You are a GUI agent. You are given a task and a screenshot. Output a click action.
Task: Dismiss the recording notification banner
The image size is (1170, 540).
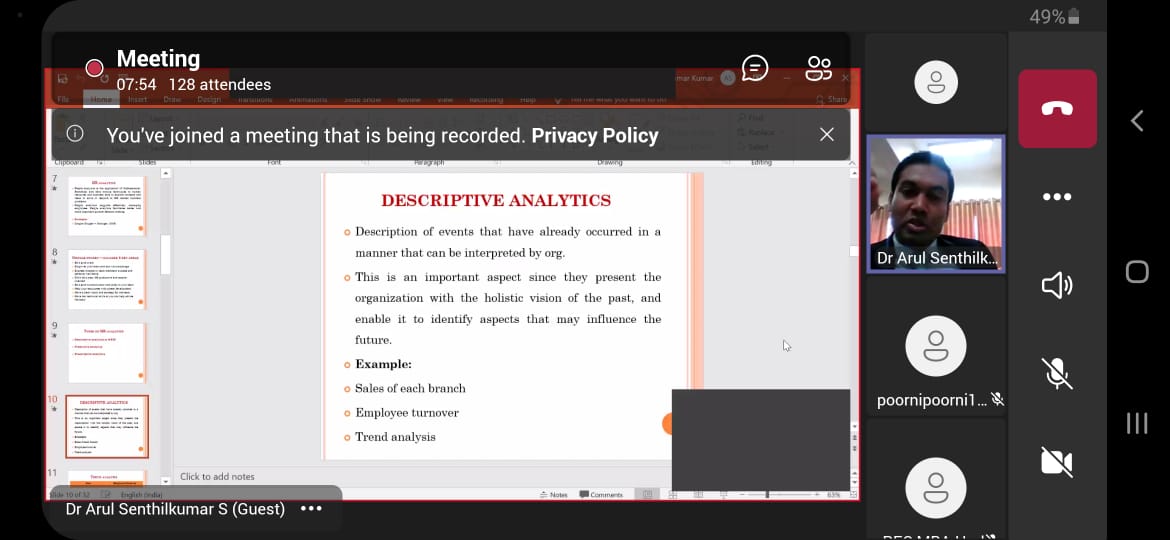coord(826,134)
